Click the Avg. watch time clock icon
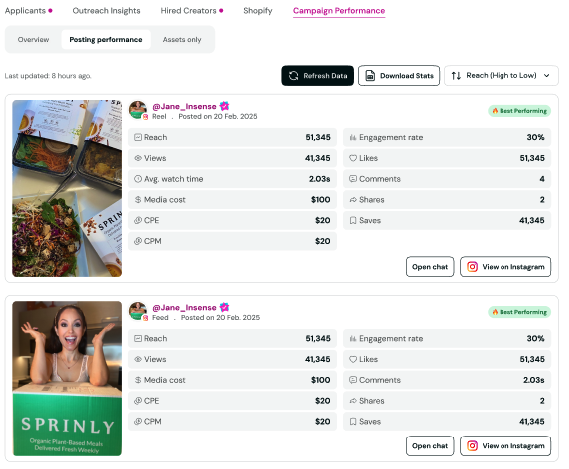Viewport: 569px width, 469px height. click(x=138, y=179)
